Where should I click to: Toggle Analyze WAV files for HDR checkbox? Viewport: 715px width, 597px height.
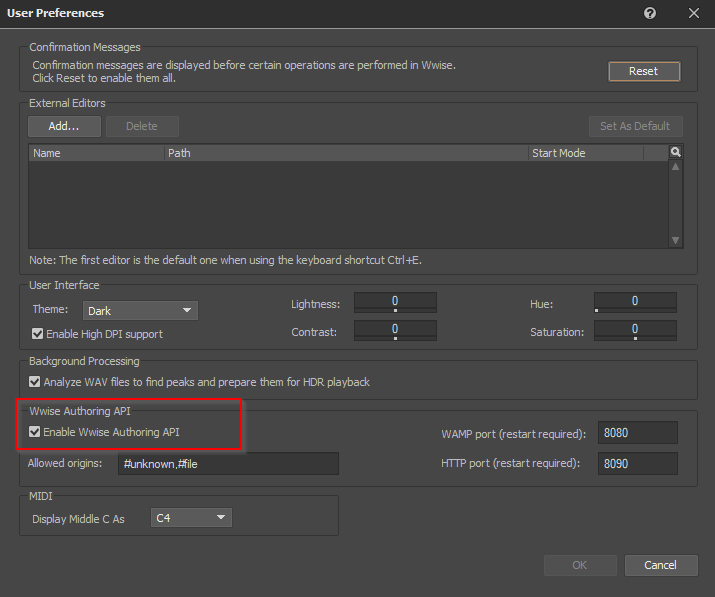coord(35,382)
